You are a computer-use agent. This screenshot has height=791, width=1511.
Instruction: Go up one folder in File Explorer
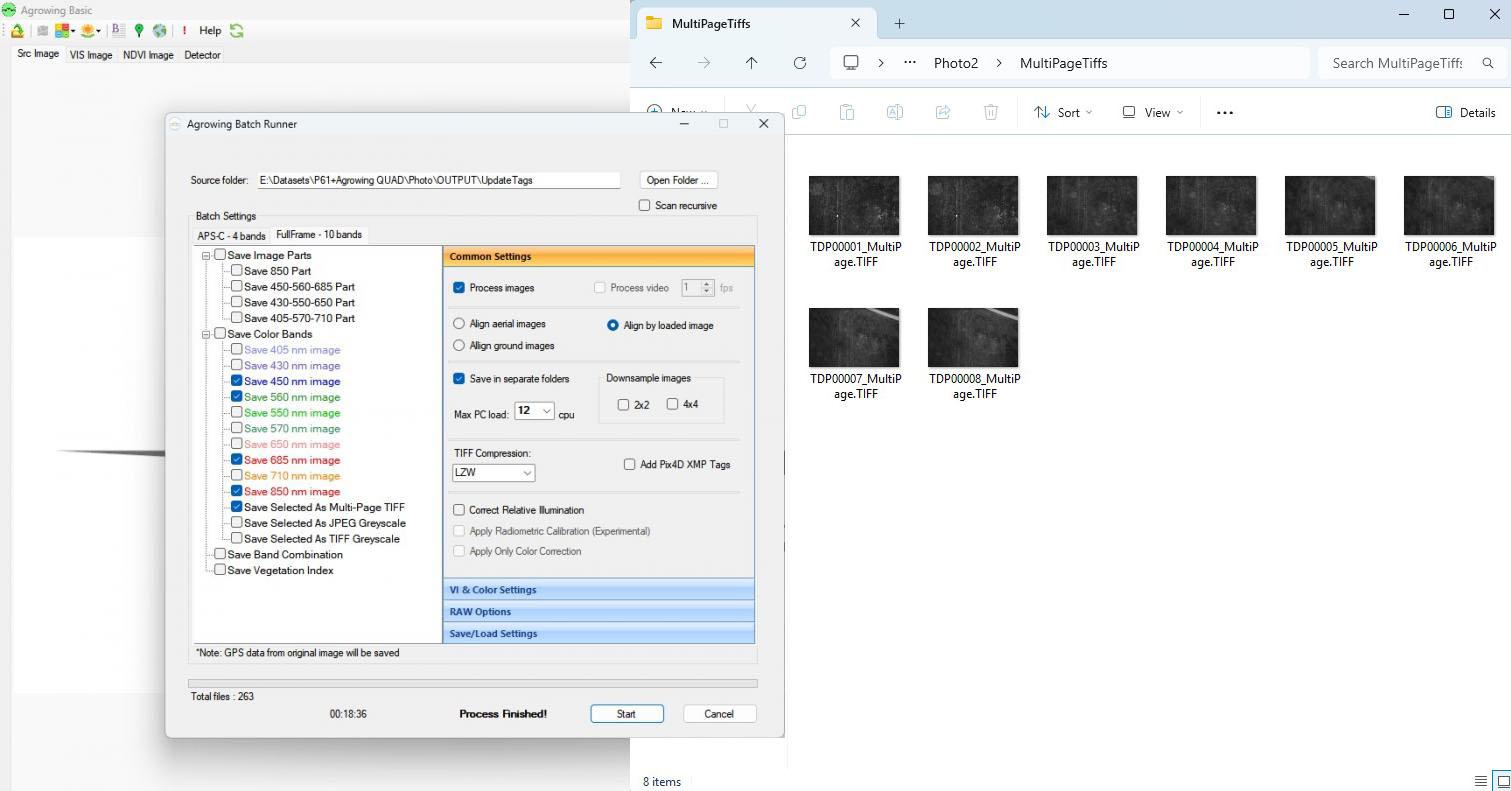click(751, 63)
